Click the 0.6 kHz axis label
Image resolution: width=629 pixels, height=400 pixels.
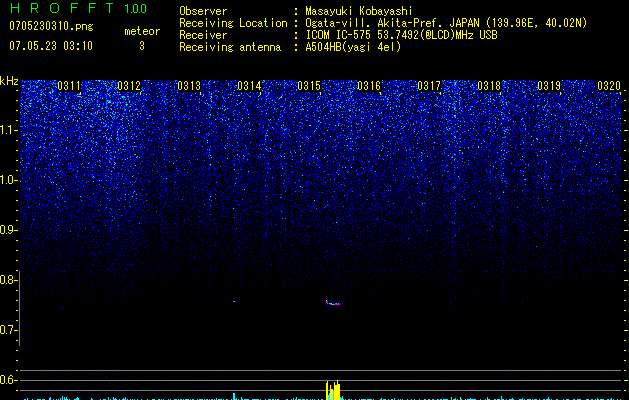coord(8,380)
